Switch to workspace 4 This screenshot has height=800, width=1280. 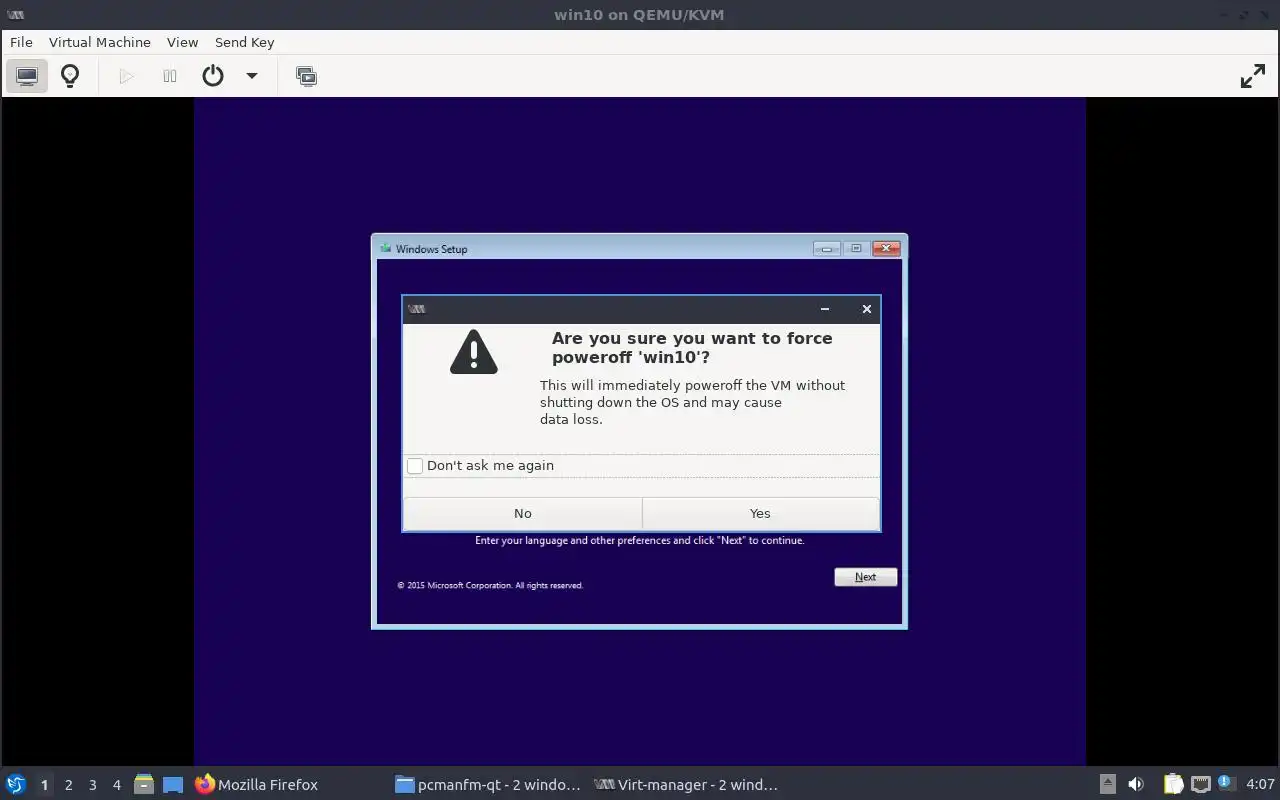tap(117, 785)
